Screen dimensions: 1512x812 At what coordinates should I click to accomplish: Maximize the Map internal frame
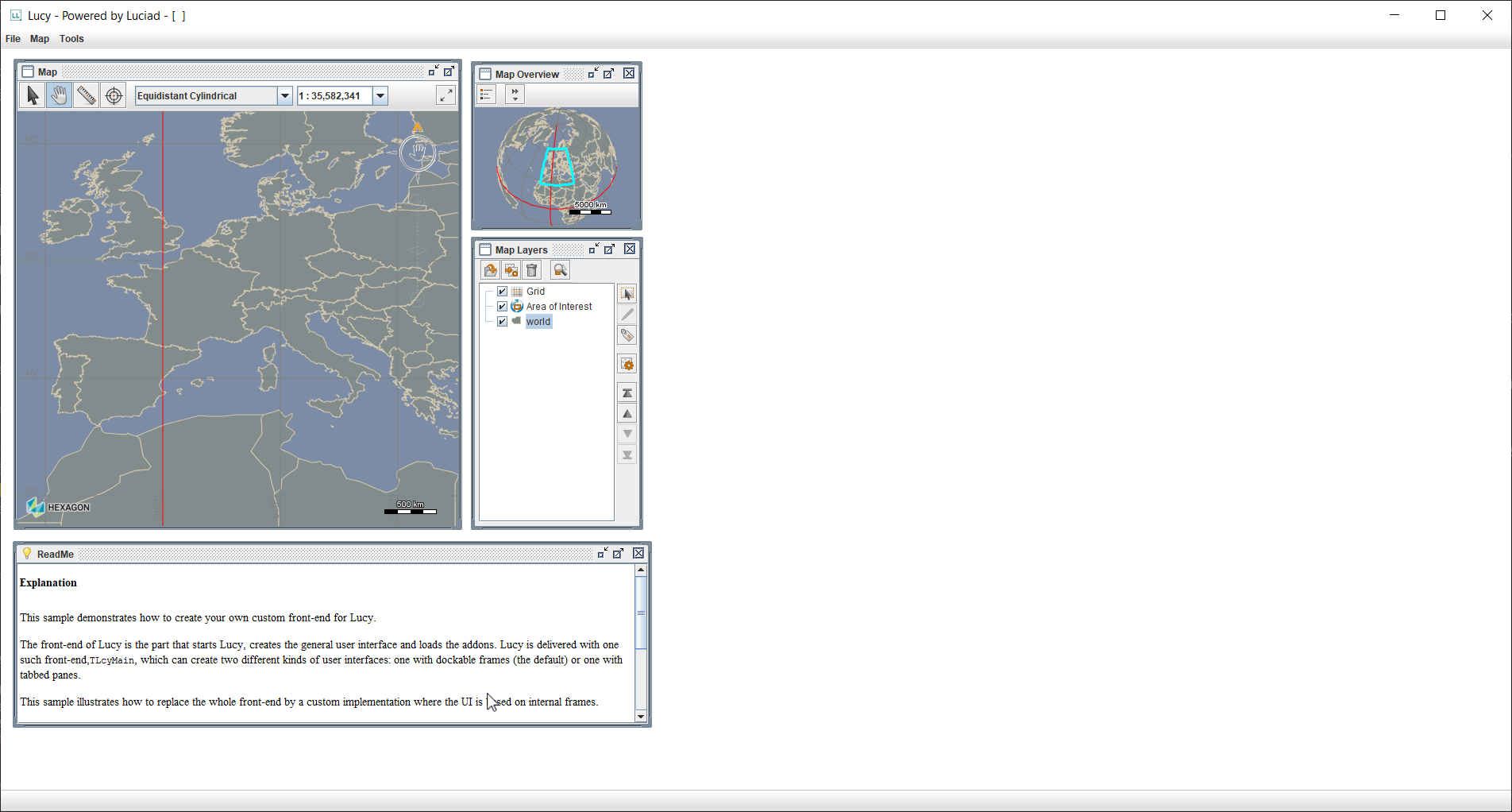point(449,72)
